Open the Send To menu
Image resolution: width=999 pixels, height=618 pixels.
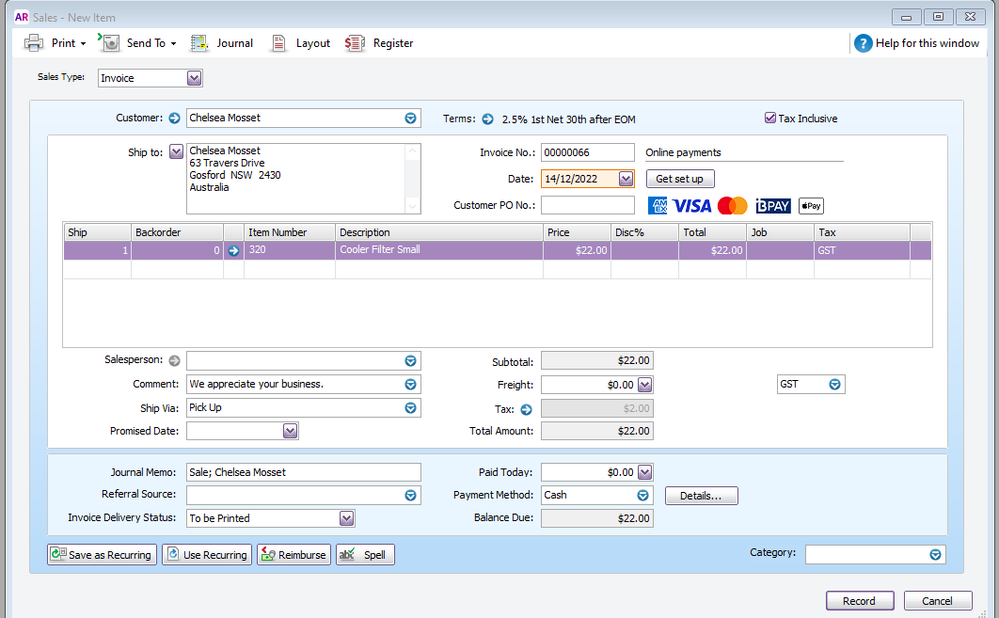point(110,43)
